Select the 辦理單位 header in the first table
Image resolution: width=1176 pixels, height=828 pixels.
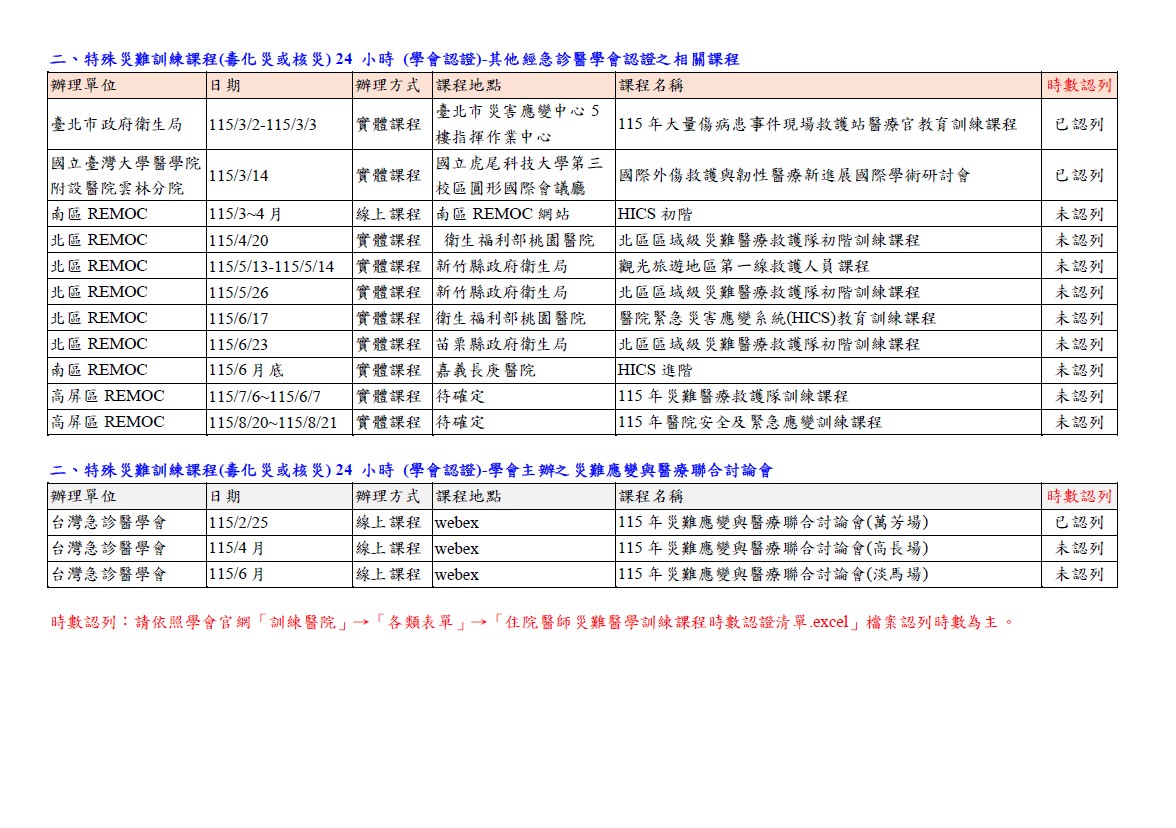point(84,85)
